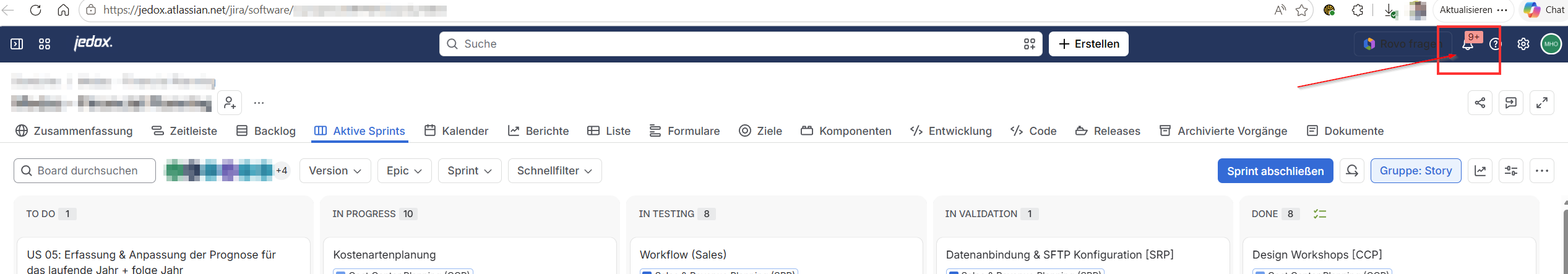
Task: Expand the Sprint filter dropdown
Action: [x=470, y=171]
